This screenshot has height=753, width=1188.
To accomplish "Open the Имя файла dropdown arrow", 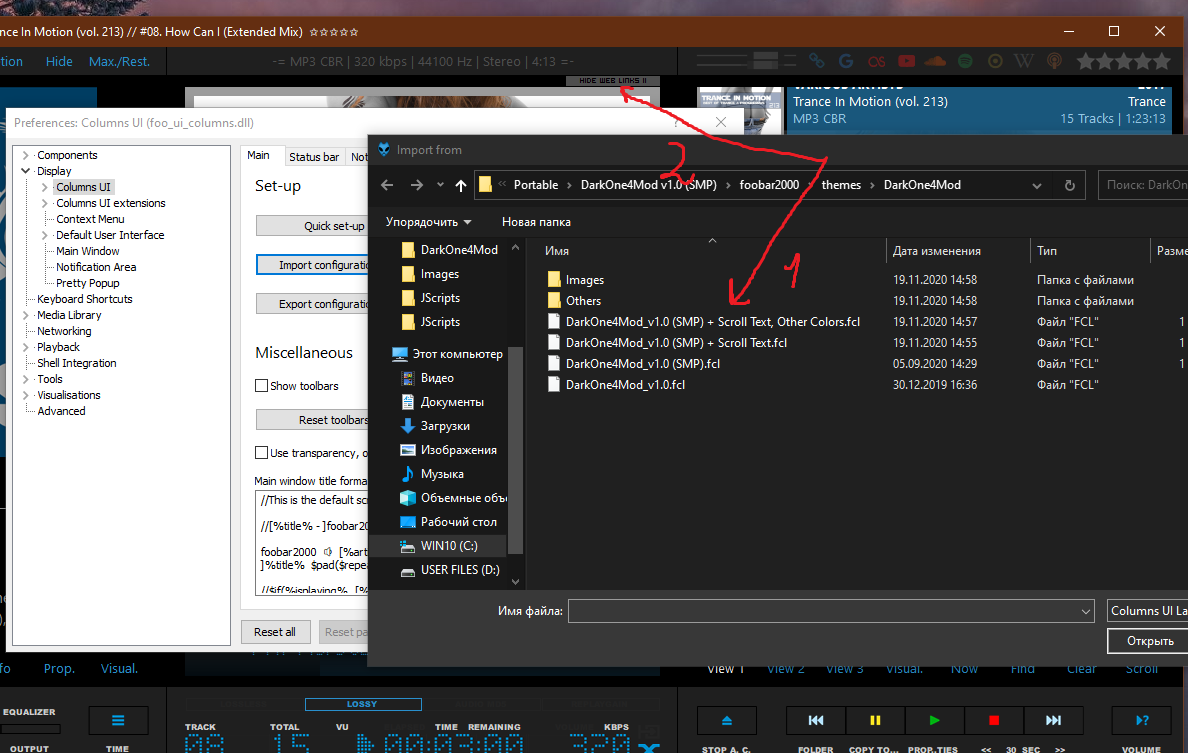I will (1085, 611).
